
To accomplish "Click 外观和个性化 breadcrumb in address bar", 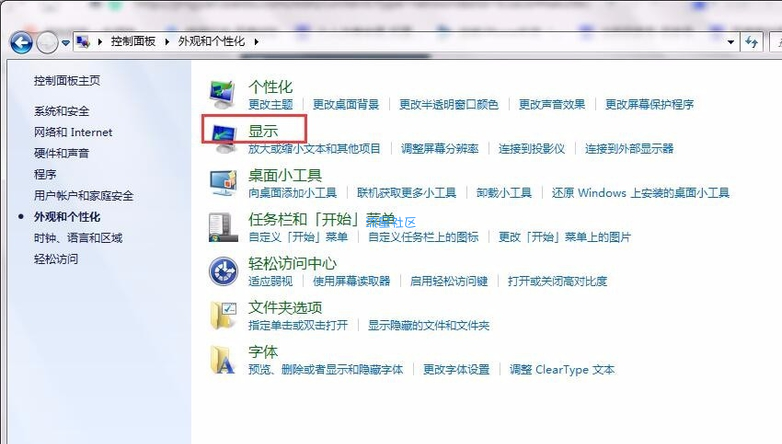I will [x=211, y=41].
